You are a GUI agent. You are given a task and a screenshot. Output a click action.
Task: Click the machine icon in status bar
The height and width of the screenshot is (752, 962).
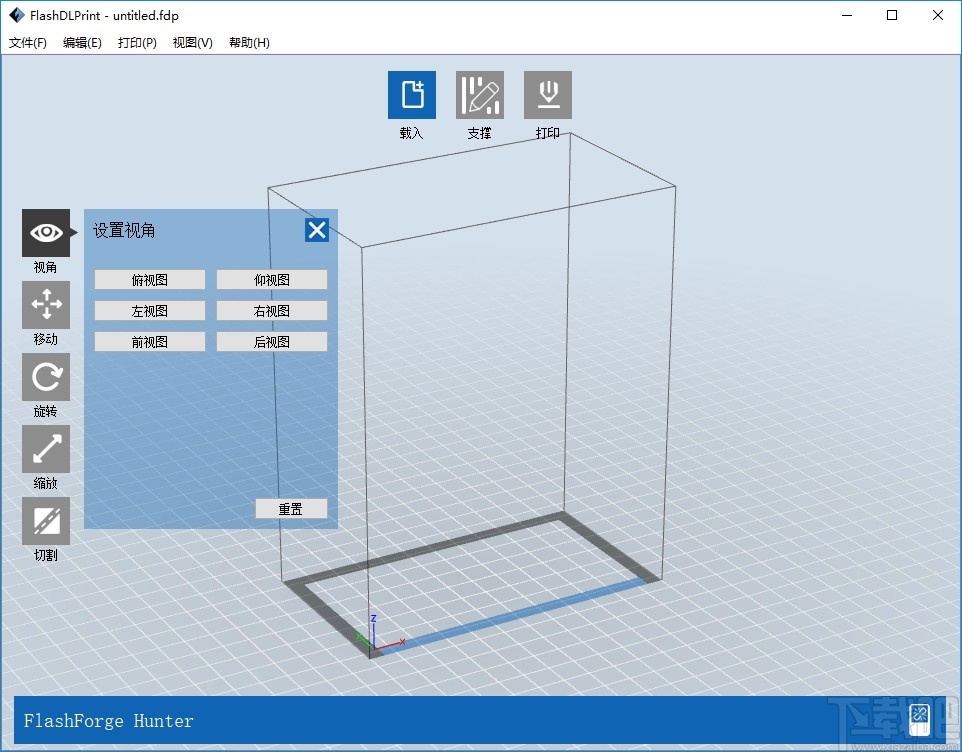919,719
